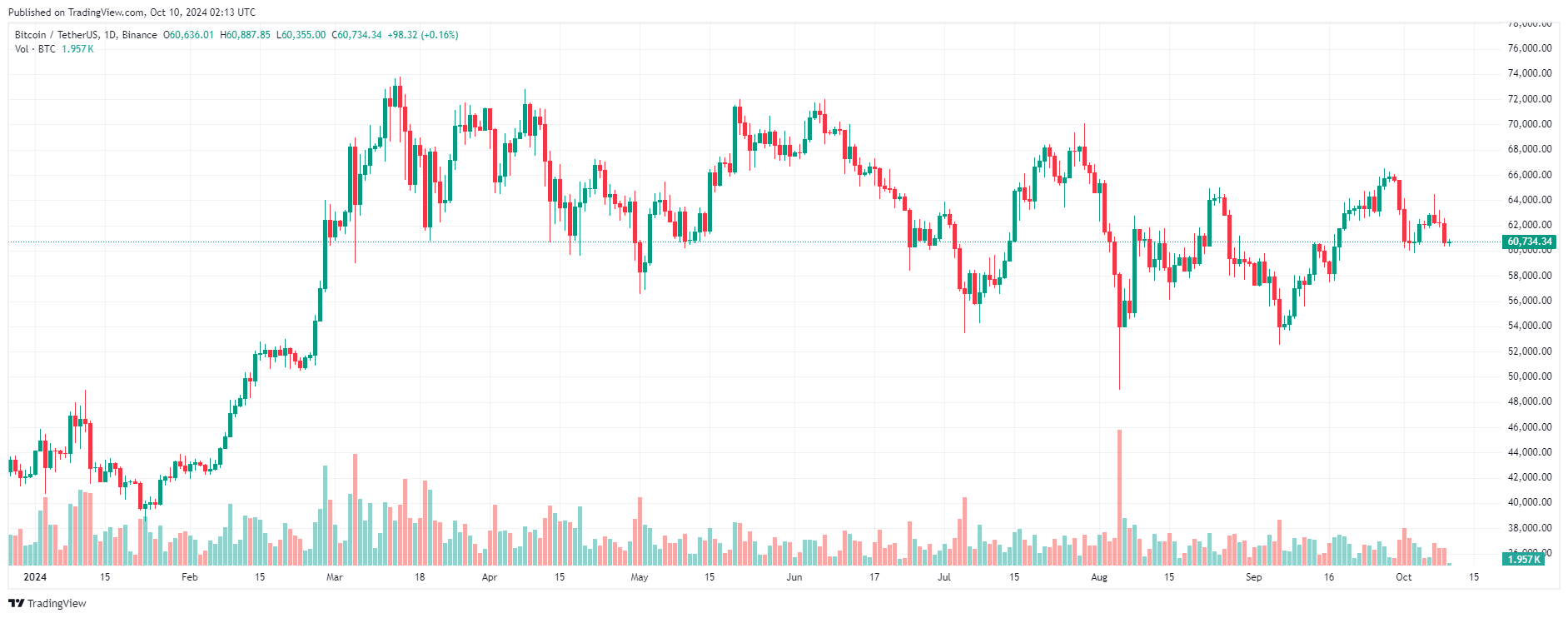
Task: Click the Feb label on the time axis
Action: pyautogui.click(x=190, y=577)
